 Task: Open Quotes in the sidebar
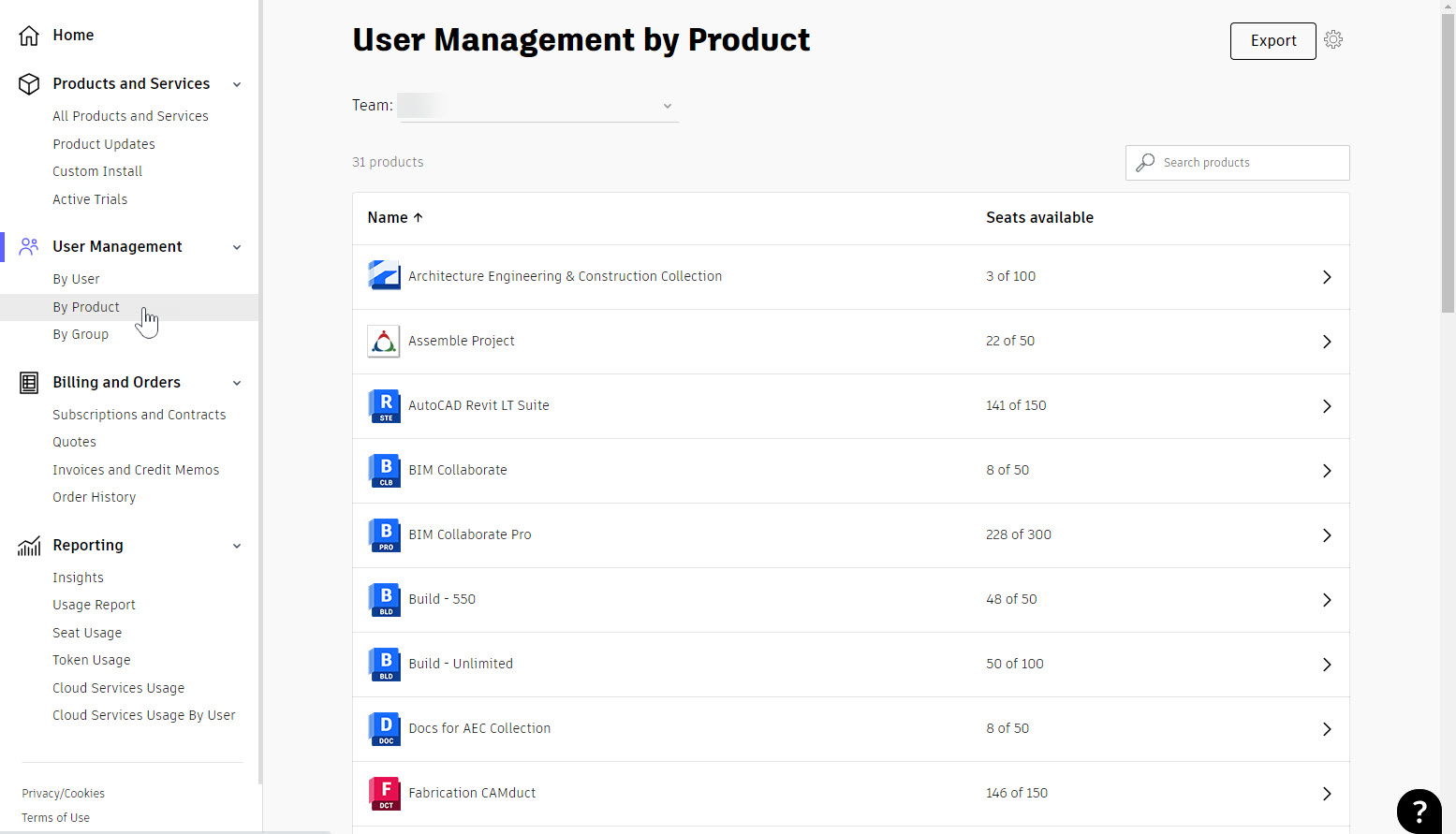[74, 442]
